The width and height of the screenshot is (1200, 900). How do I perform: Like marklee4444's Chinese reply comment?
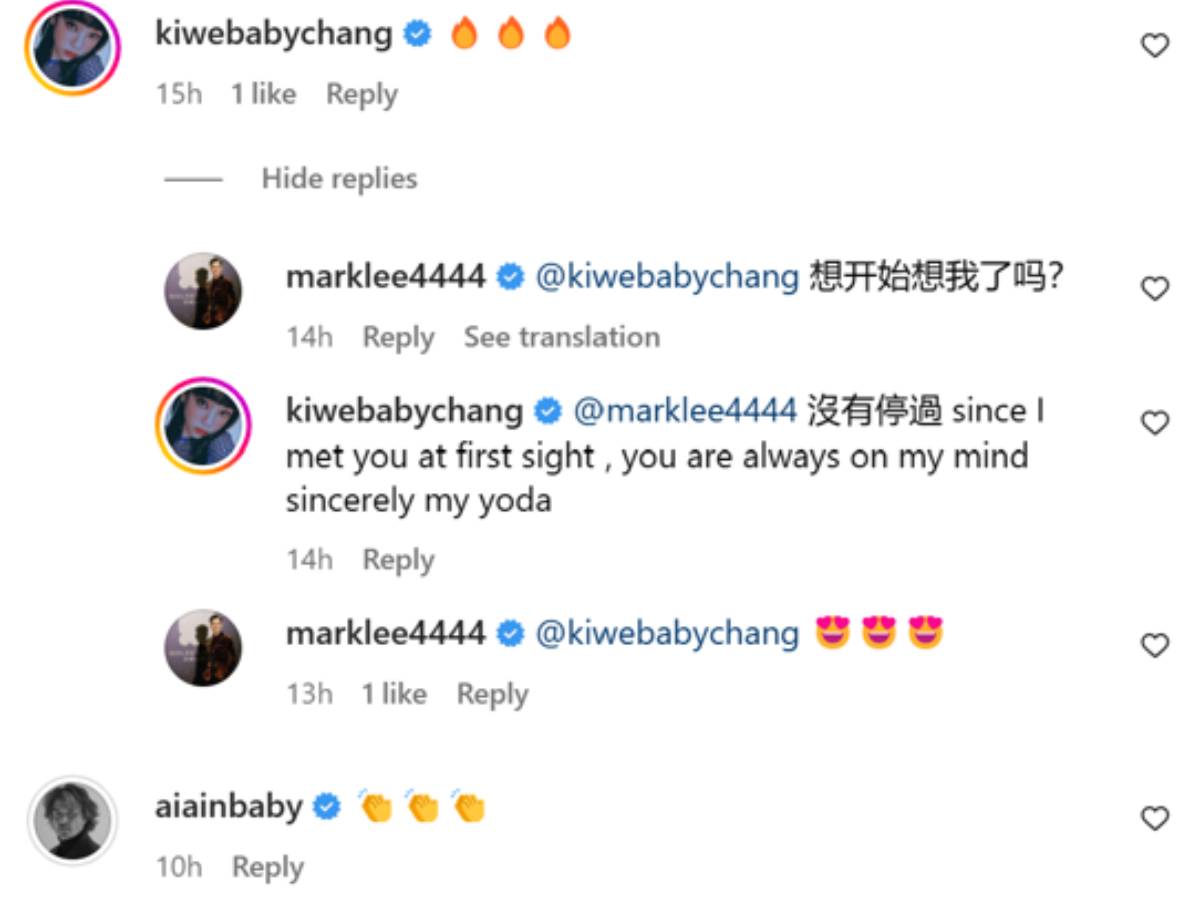pyautogui.click(x=1155, y=289)
